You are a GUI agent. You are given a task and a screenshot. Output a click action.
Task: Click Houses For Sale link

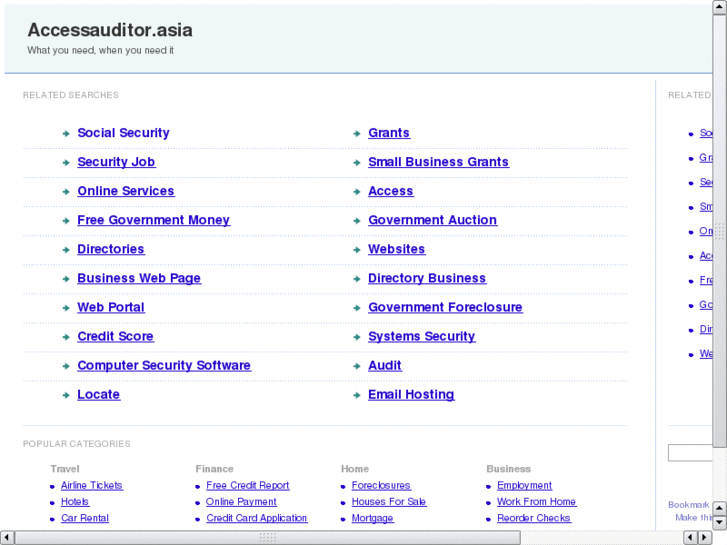389,502
